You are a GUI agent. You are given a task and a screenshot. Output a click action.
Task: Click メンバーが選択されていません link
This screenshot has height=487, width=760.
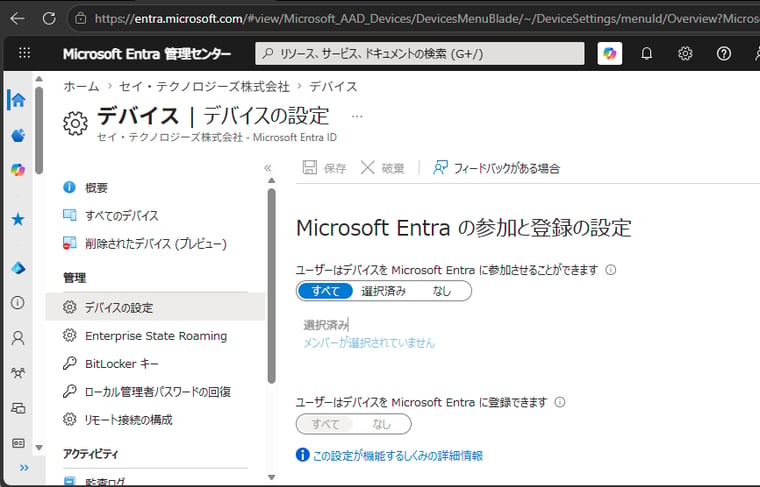(x=369, y=343)
